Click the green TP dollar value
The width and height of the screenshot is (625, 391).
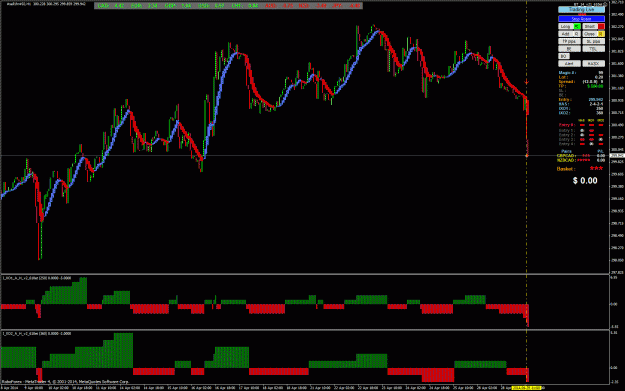(x=595, y=86)
